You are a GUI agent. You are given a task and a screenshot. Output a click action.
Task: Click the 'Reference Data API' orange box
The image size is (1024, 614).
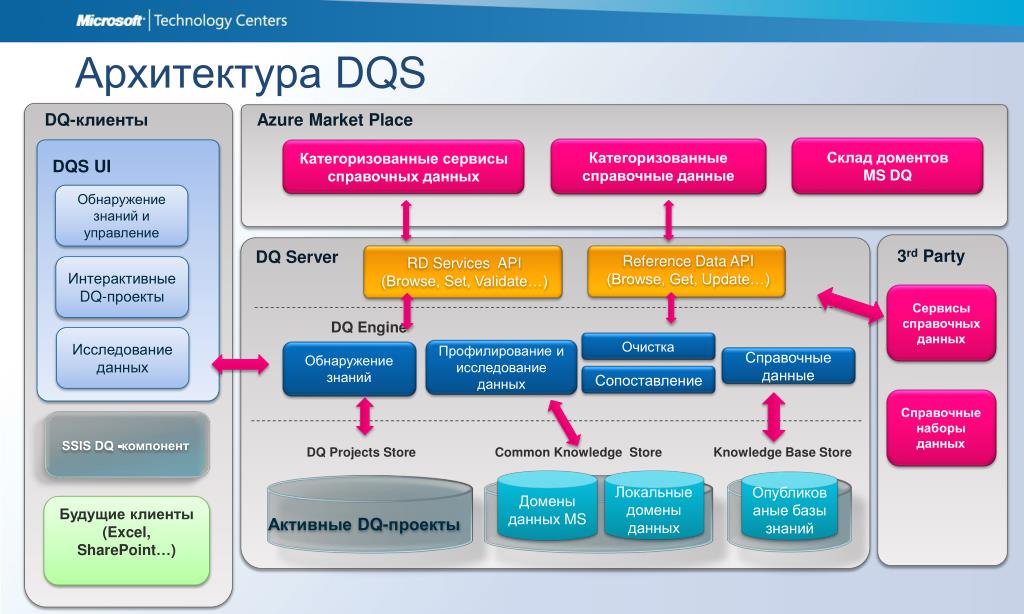click(686, 270)
